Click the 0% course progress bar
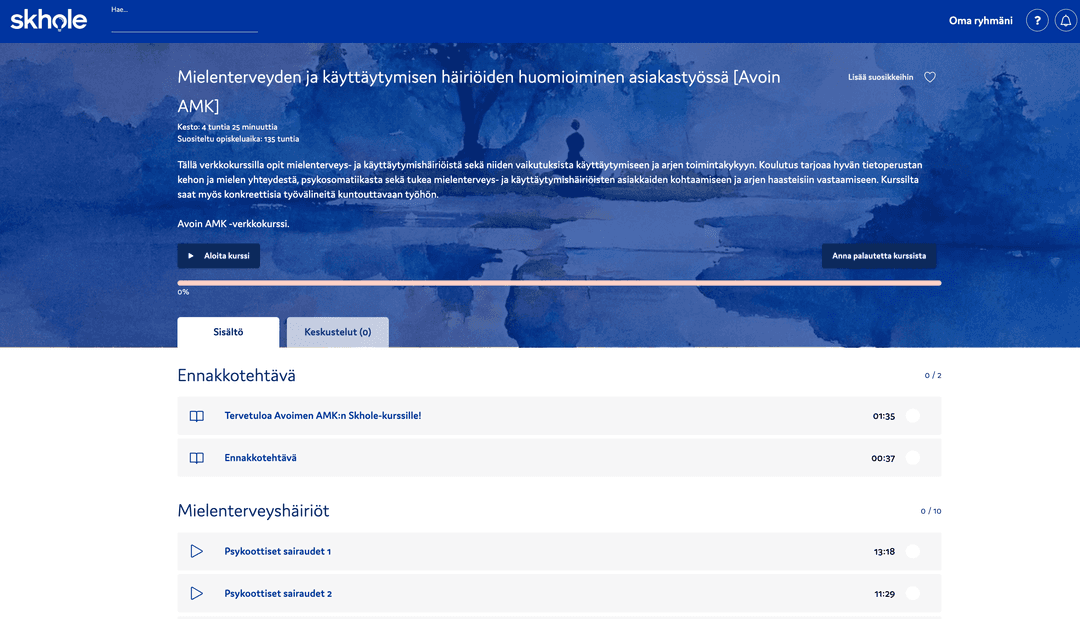 coord(559,282)
